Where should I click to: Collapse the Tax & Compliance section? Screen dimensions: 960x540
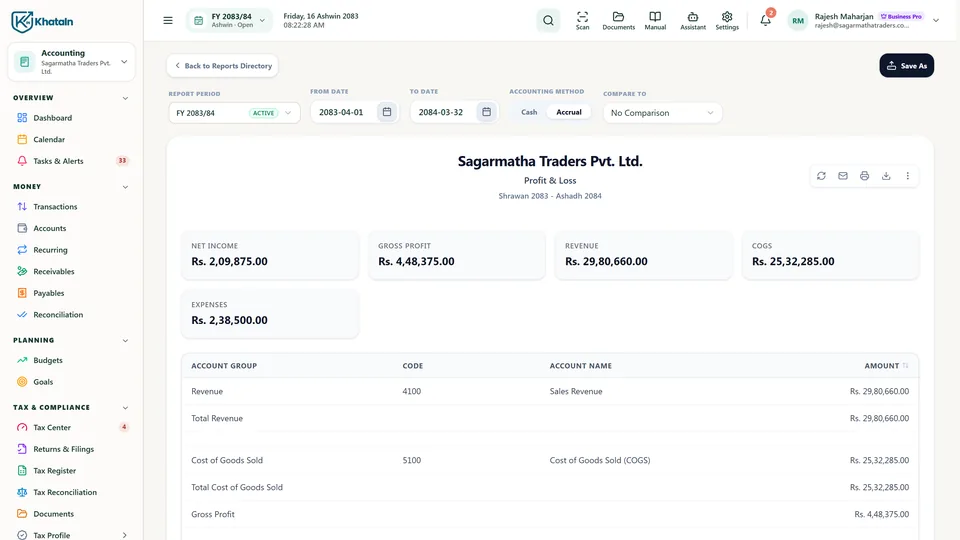pos(125,408)
